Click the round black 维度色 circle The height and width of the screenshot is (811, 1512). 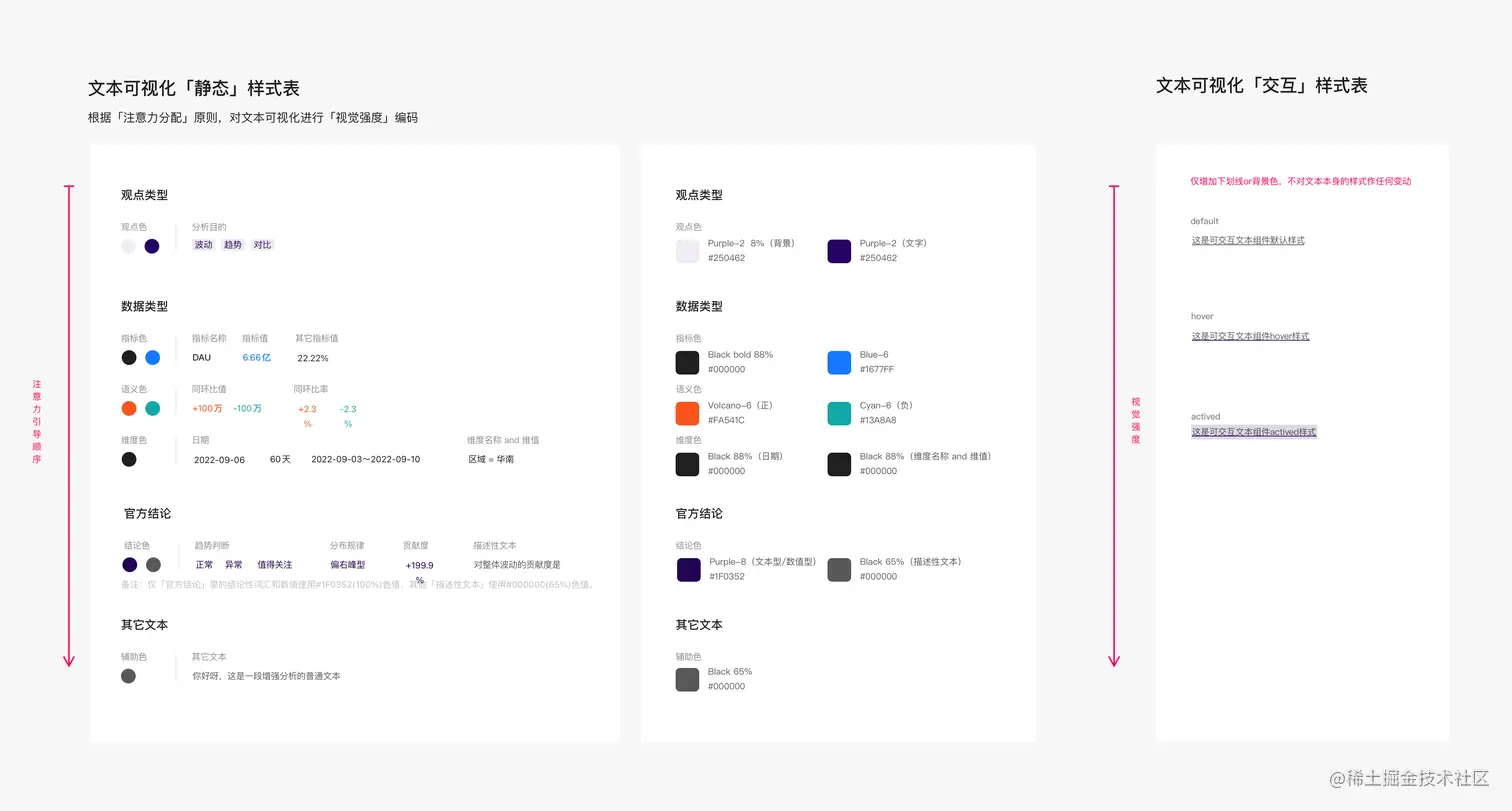pos(129,460)
